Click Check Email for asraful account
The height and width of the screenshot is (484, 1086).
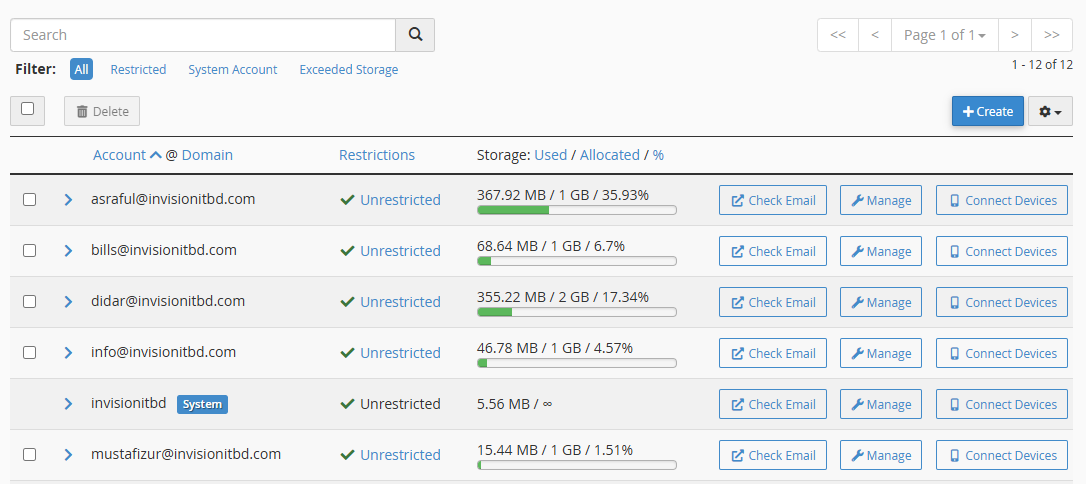coord(773,200)
